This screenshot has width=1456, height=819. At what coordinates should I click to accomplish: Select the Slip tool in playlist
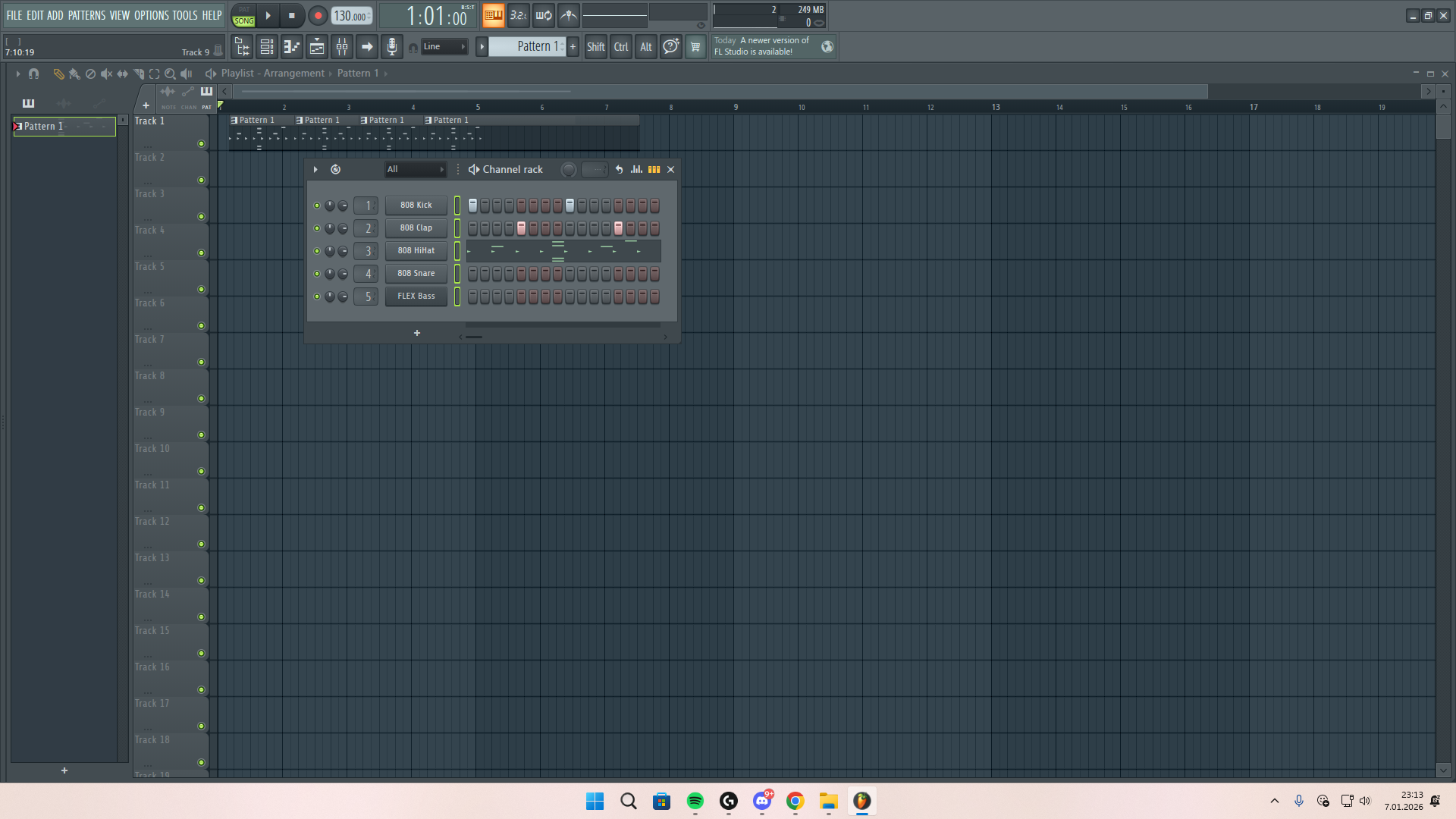pyautogui.click(x=122, y=74)
